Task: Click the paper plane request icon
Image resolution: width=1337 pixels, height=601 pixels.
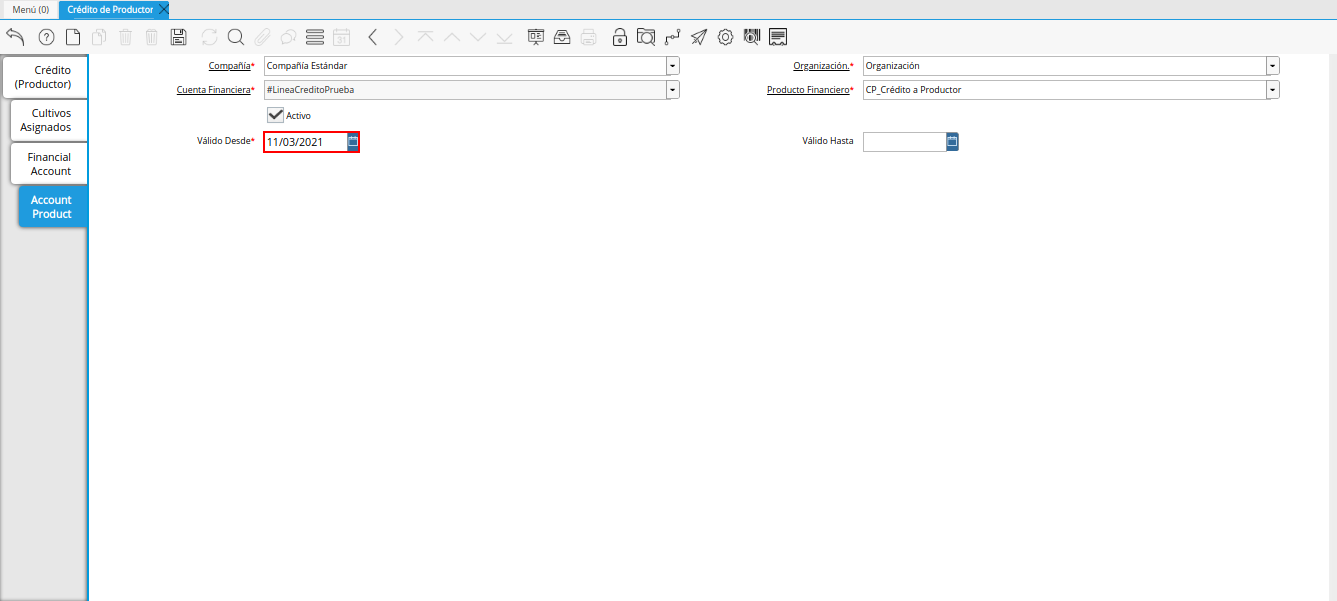Action: [x=699, y=37]
